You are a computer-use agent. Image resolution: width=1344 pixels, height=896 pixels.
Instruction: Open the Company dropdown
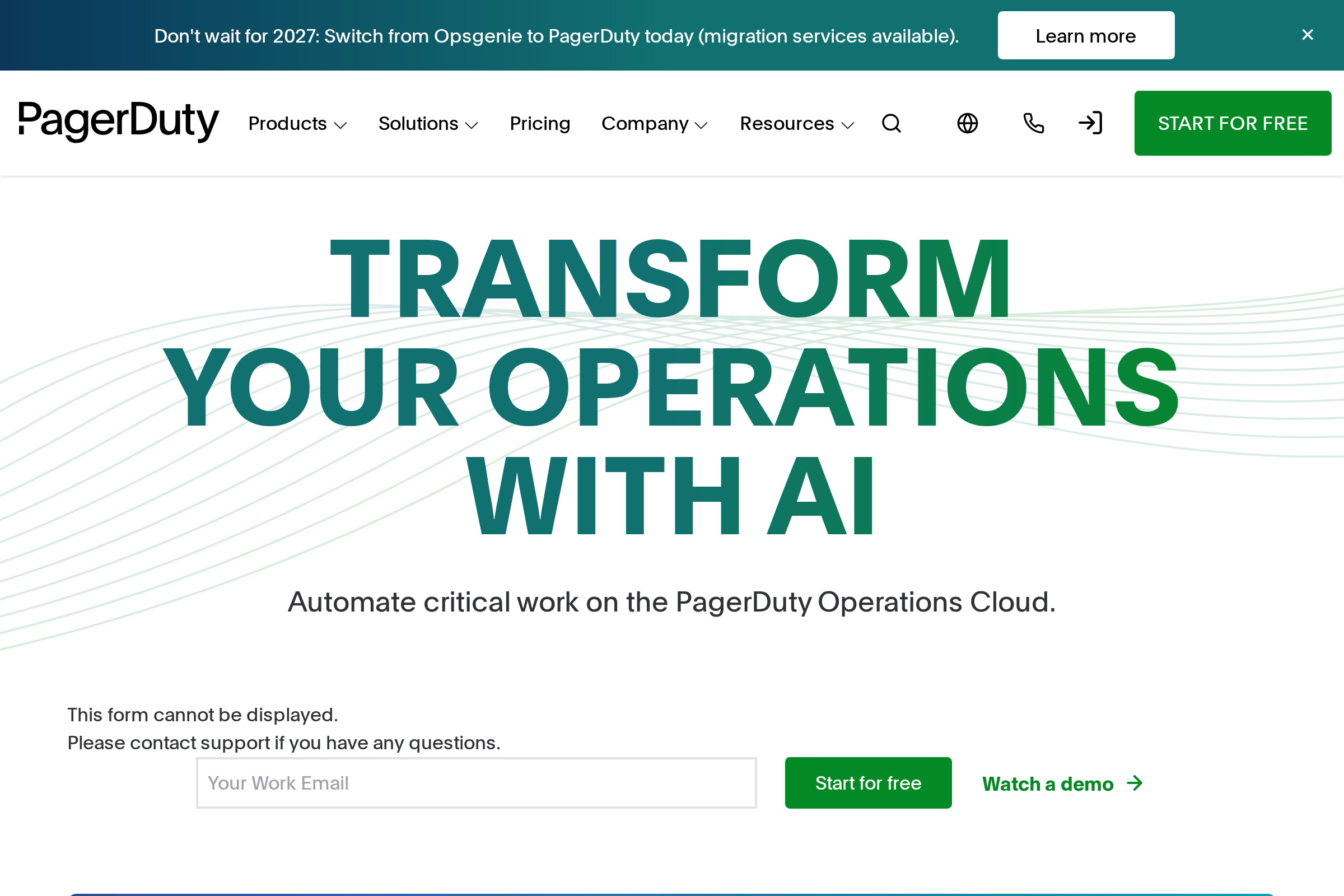[x=655, y=123]
